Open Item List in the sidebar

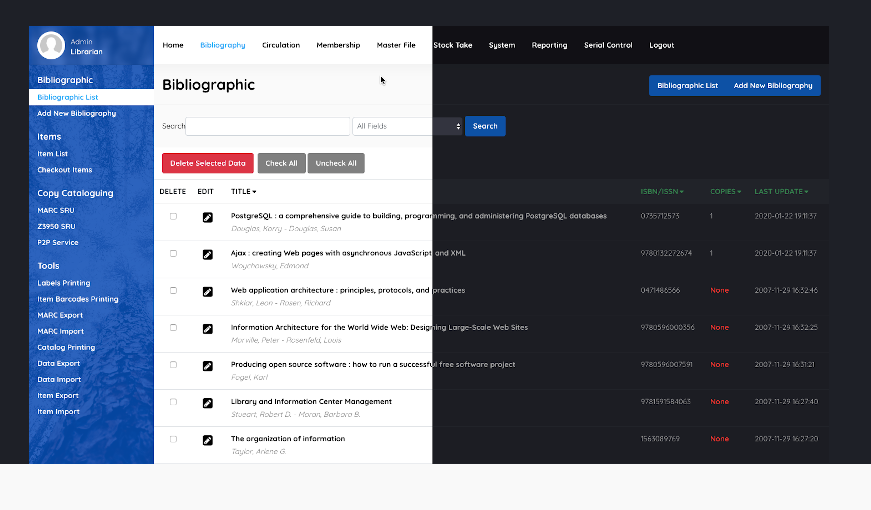point(52,154)
